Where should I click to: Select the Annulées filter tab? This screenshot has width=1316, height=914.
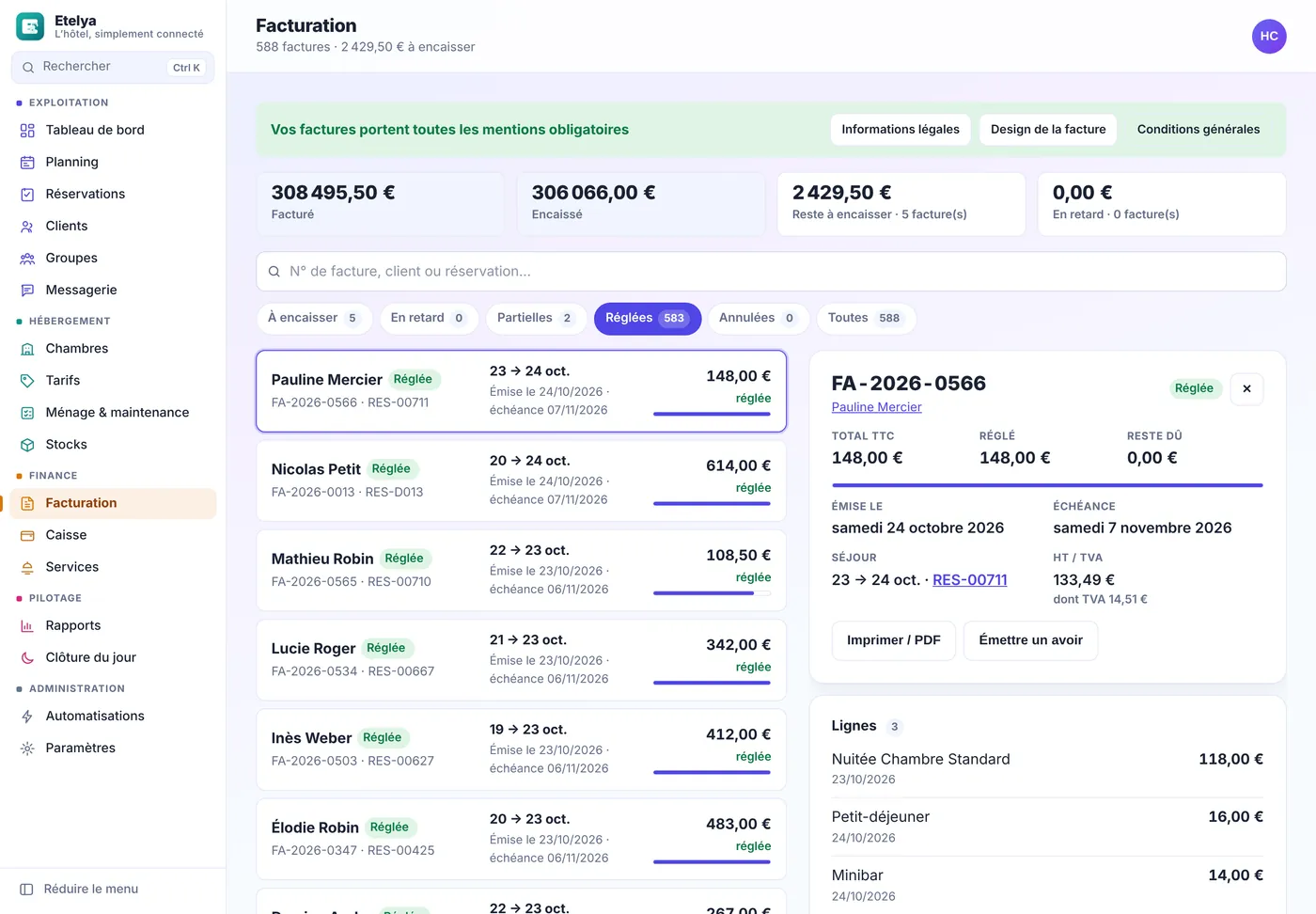[758, 318]
